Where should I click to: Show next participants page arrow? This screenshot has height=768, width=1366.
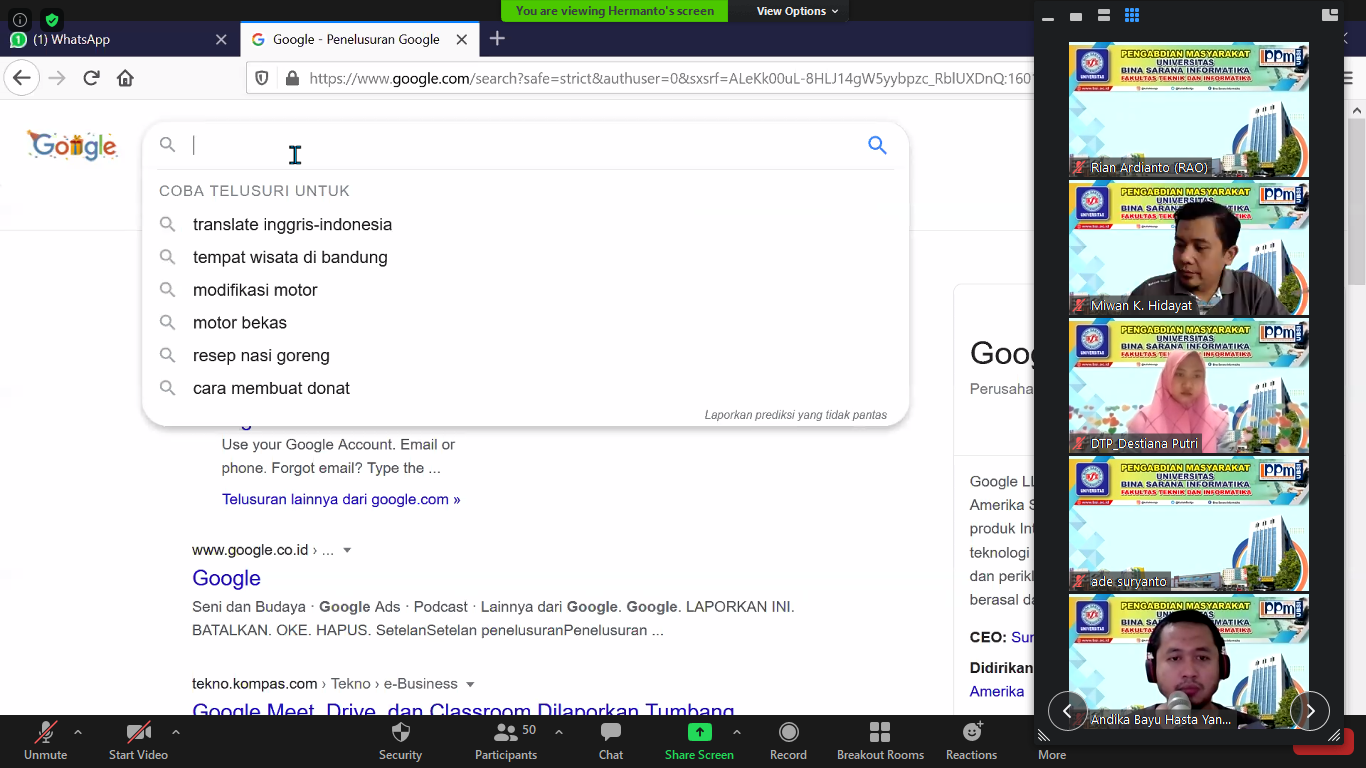(x=1310, y=711)
